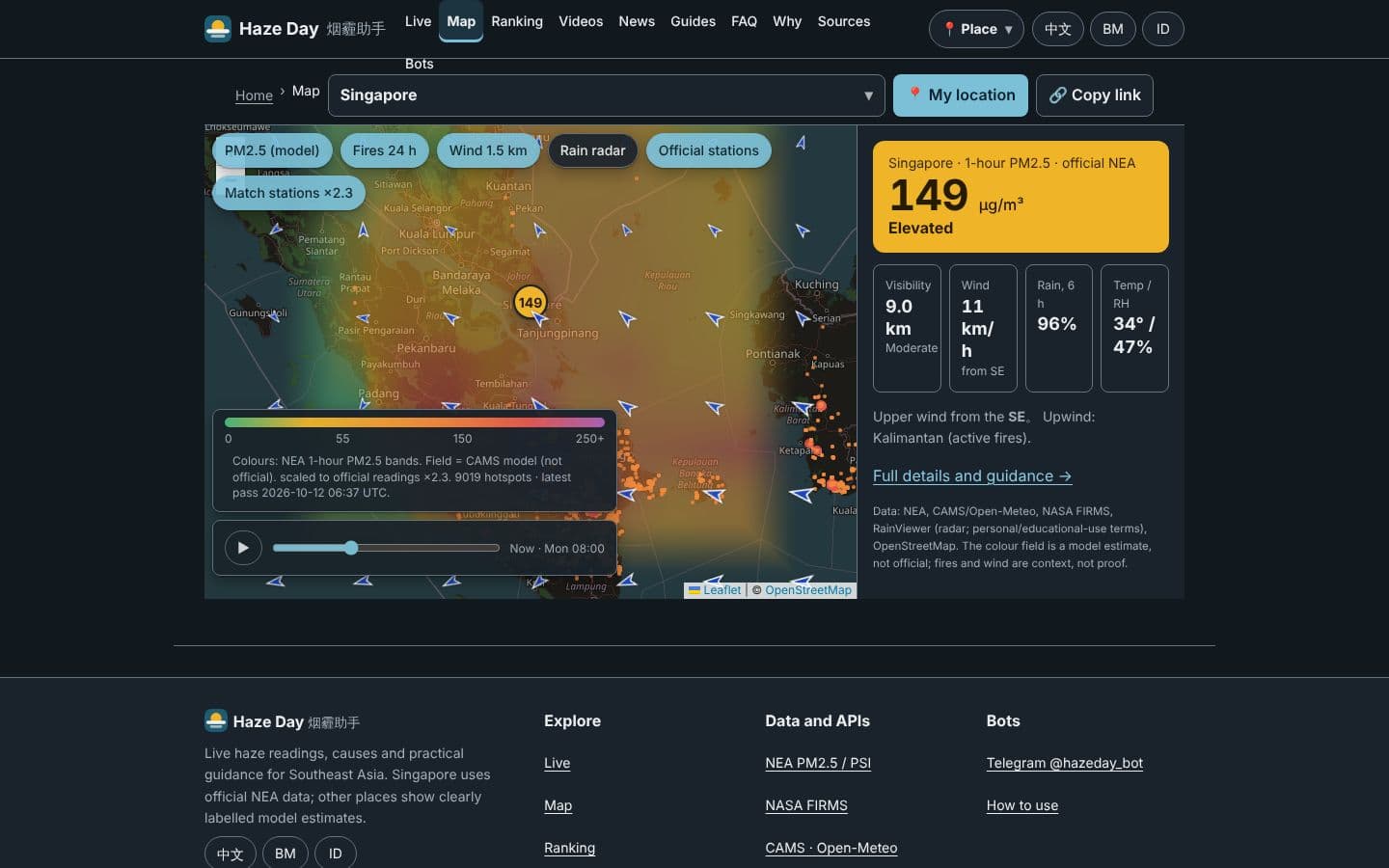Open Videos from the navigation bar
Image resolution: width=1389 pixels, height=868 pixels.
(x=581, y=21)
